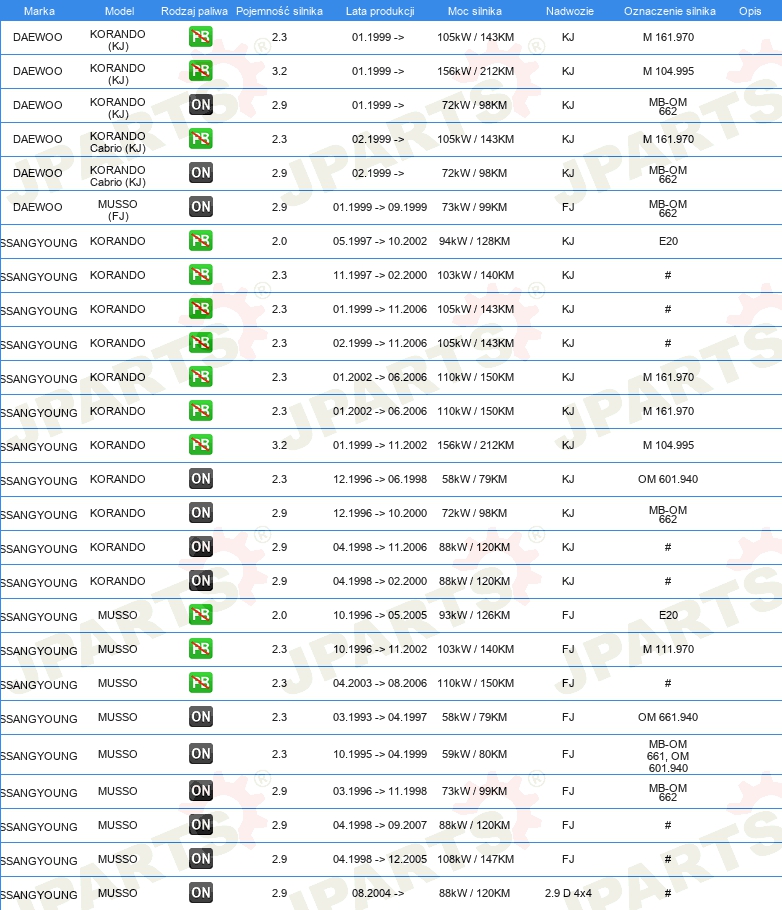
Task: Select engine code OM 661.940 cell
Action: (x=668, y=717)
